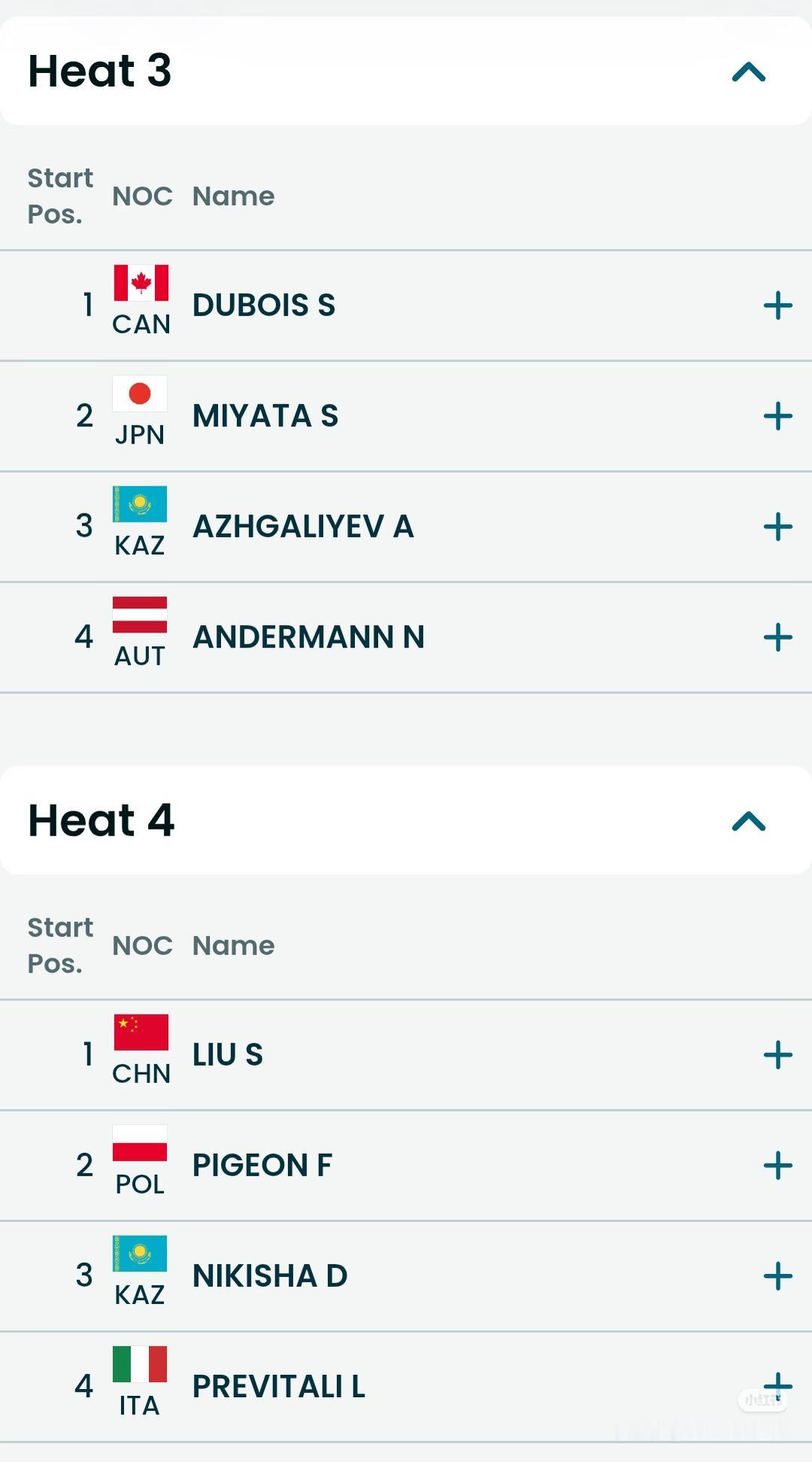
Task: Expand PIGEON F row with plus icon
Action: point(777,1166)
